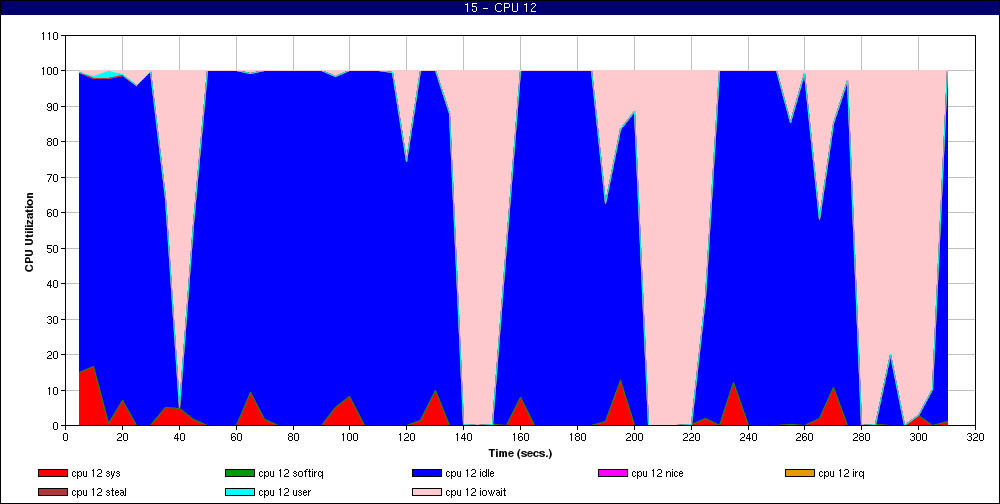Click the 110 value on the vertical axis
Viewport: 1000px width, 504px height.
(x=51, y=36)
